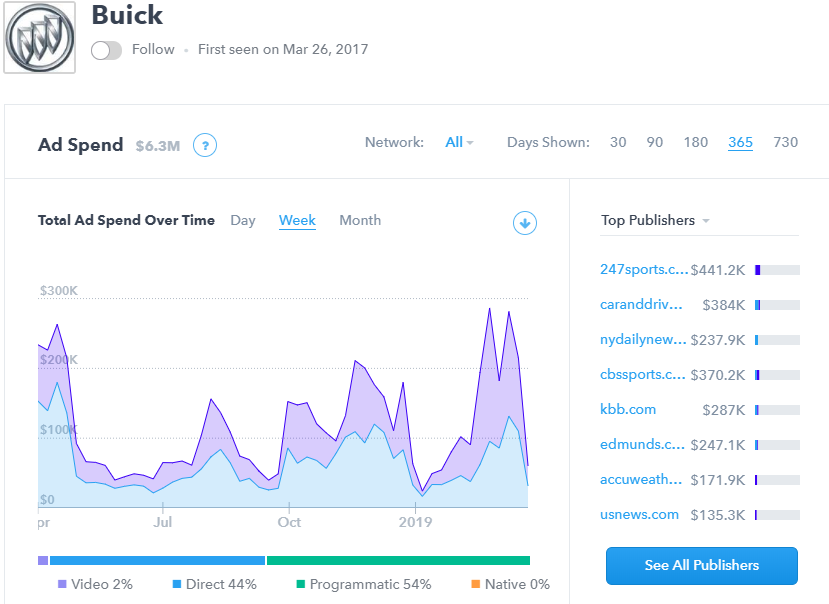Viewport: 829px width, 604px height.
Task: Switch chart to Month view
Action: [x=360, y=220]
